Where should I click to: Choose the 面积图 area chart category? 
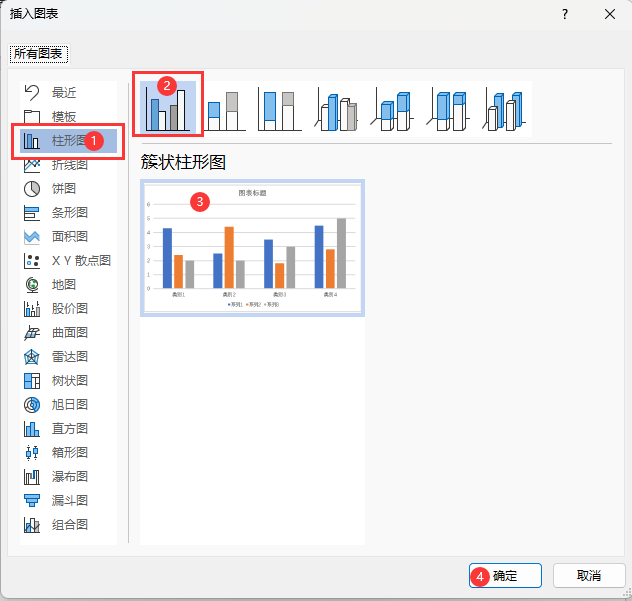pos(69,237)
